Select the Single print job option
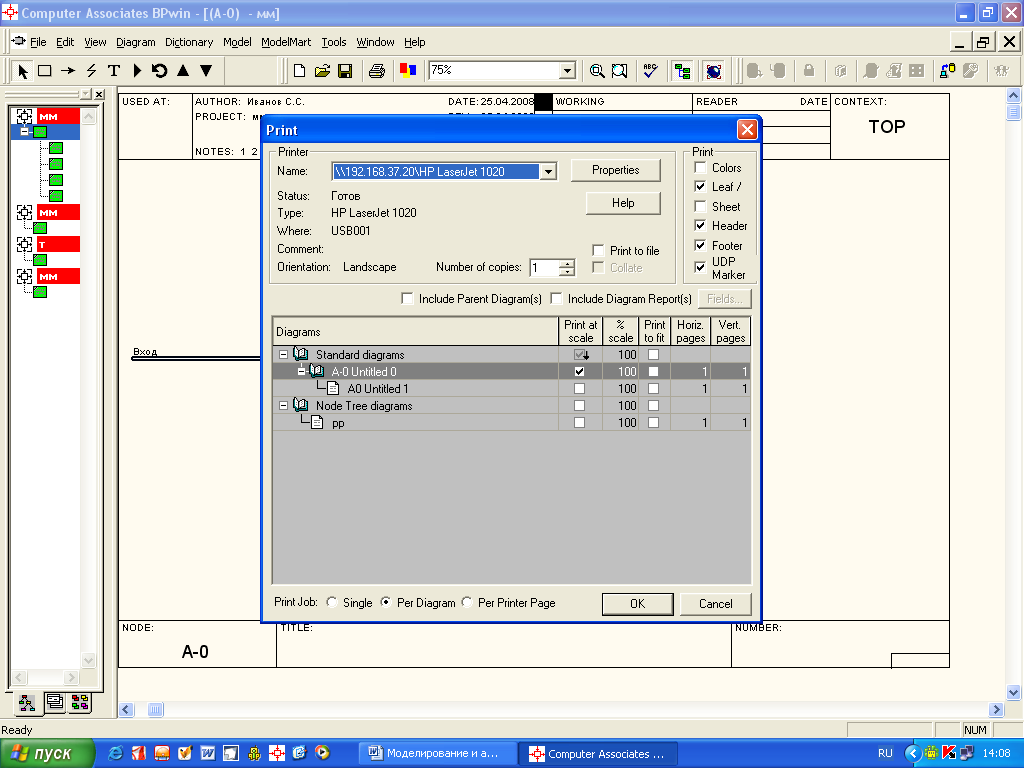The height and width of the screenshot is (768, 1024). pyautogui.click(x=332, y=602)
